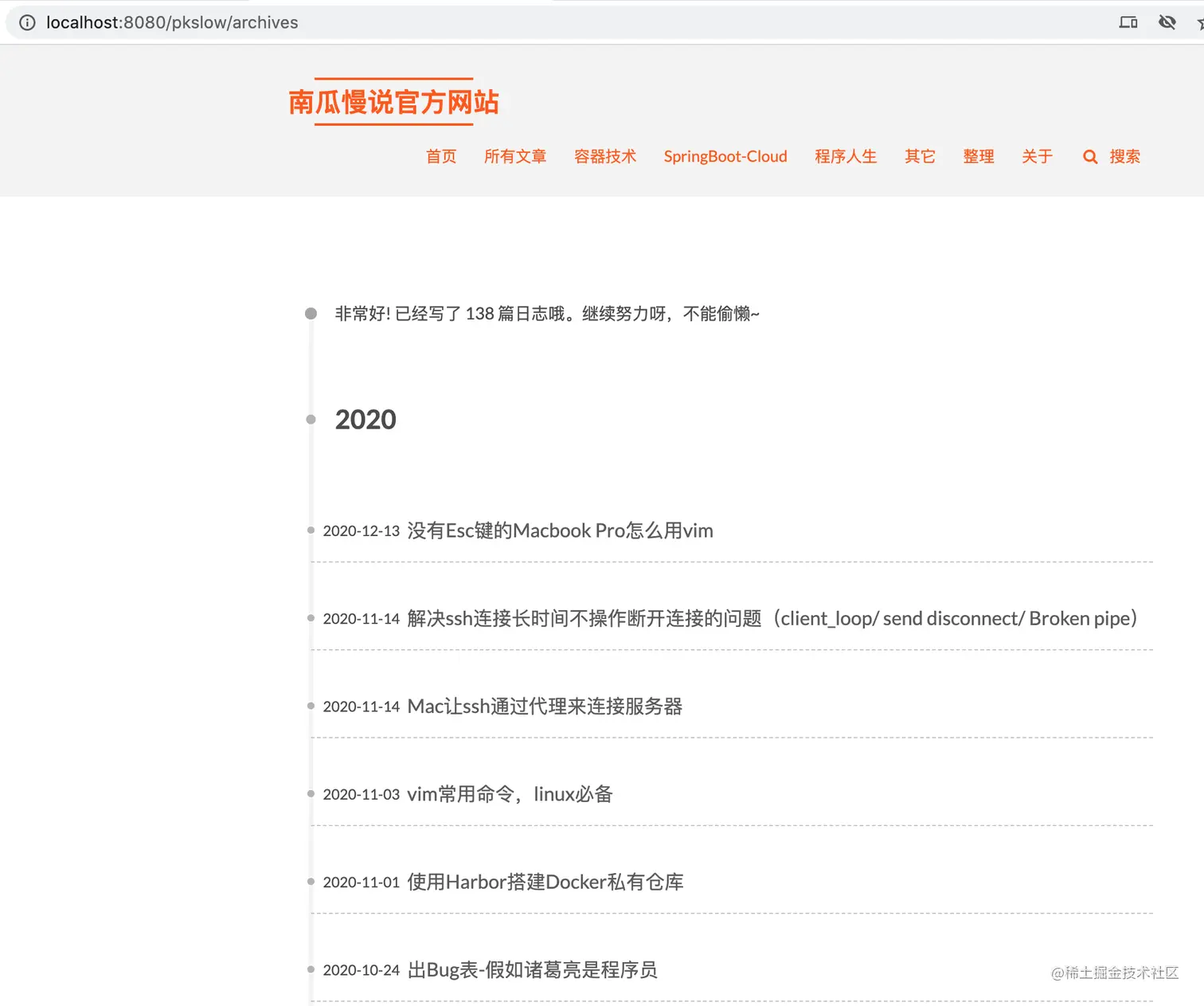
Task: Click the date 2020-10-24
Action: pyautogui.click(x=362, y=970)
